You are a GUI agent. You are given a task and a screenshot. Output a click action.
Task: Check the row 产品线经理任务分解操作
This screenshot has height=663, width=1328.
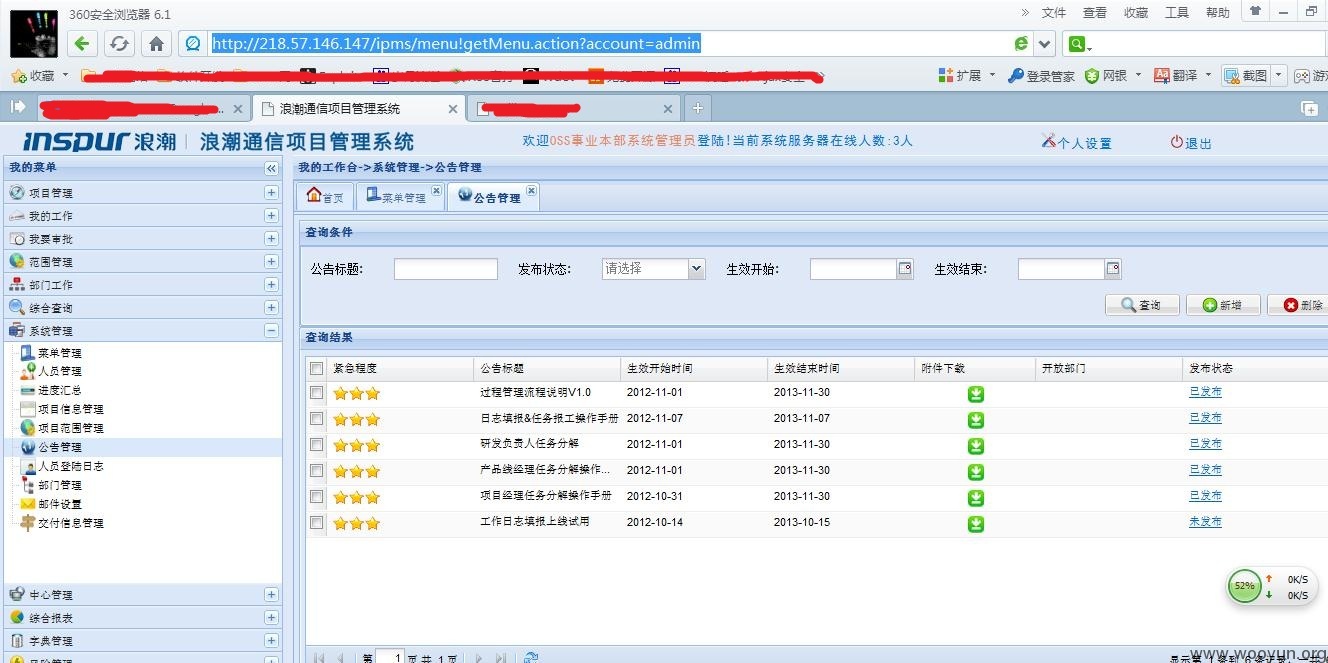pos(317,471)
